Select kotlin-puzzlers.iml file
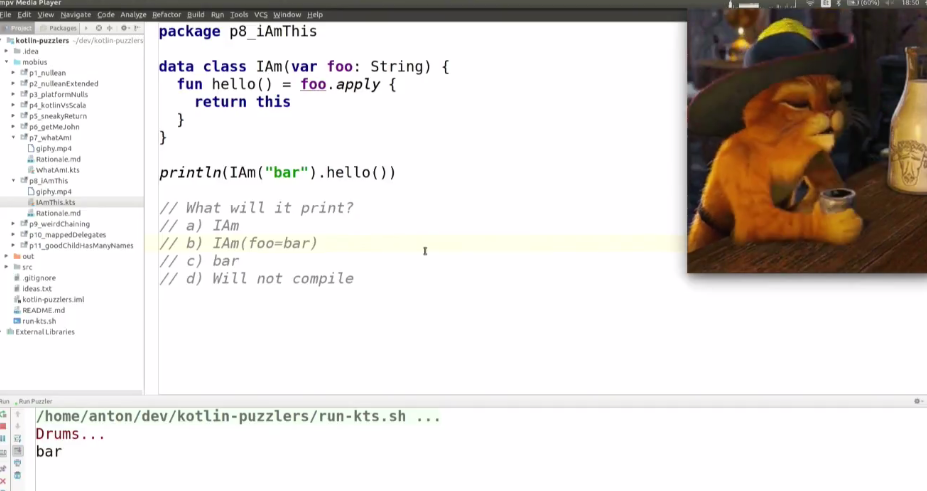The height and width of the screenshot is (491, 927). pyautogui.click(x=53, y=300)
